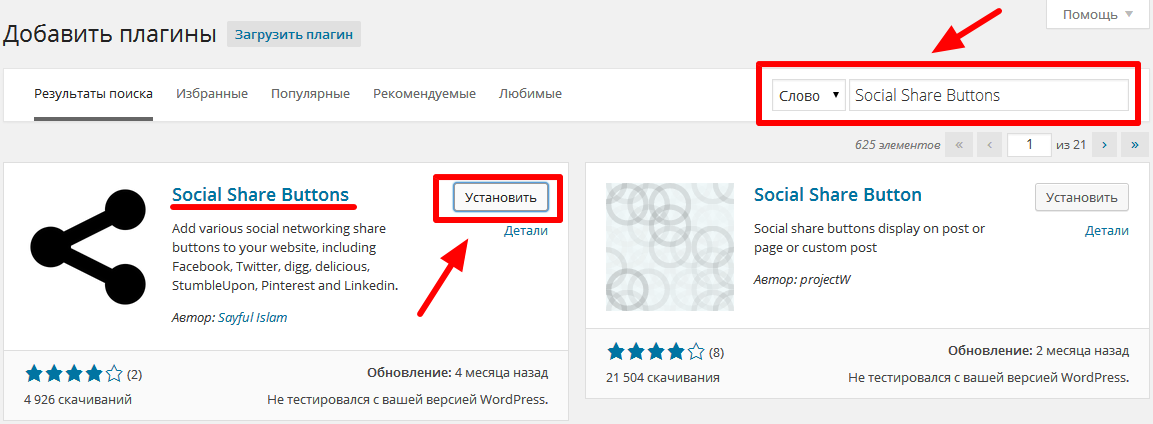The image size is (1153, 424).
Task: Click the Загрузить плагин button
Action: [294, 34]
